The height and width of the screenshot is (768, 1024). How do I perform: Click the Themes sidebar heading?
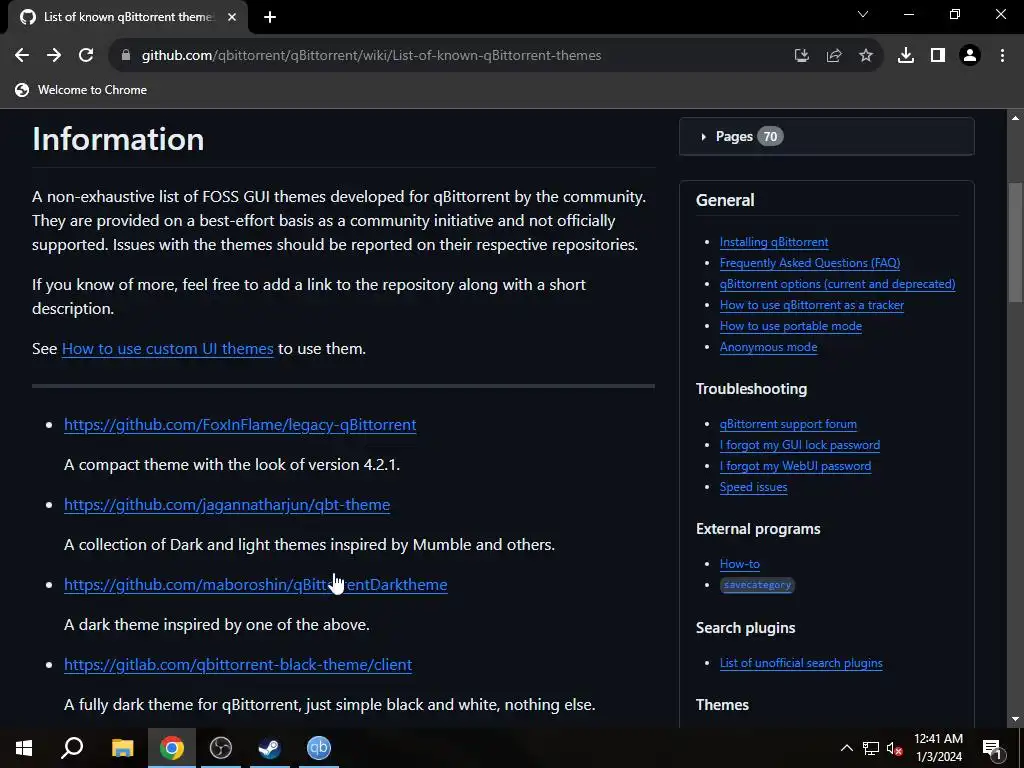[x=722, y=705]
